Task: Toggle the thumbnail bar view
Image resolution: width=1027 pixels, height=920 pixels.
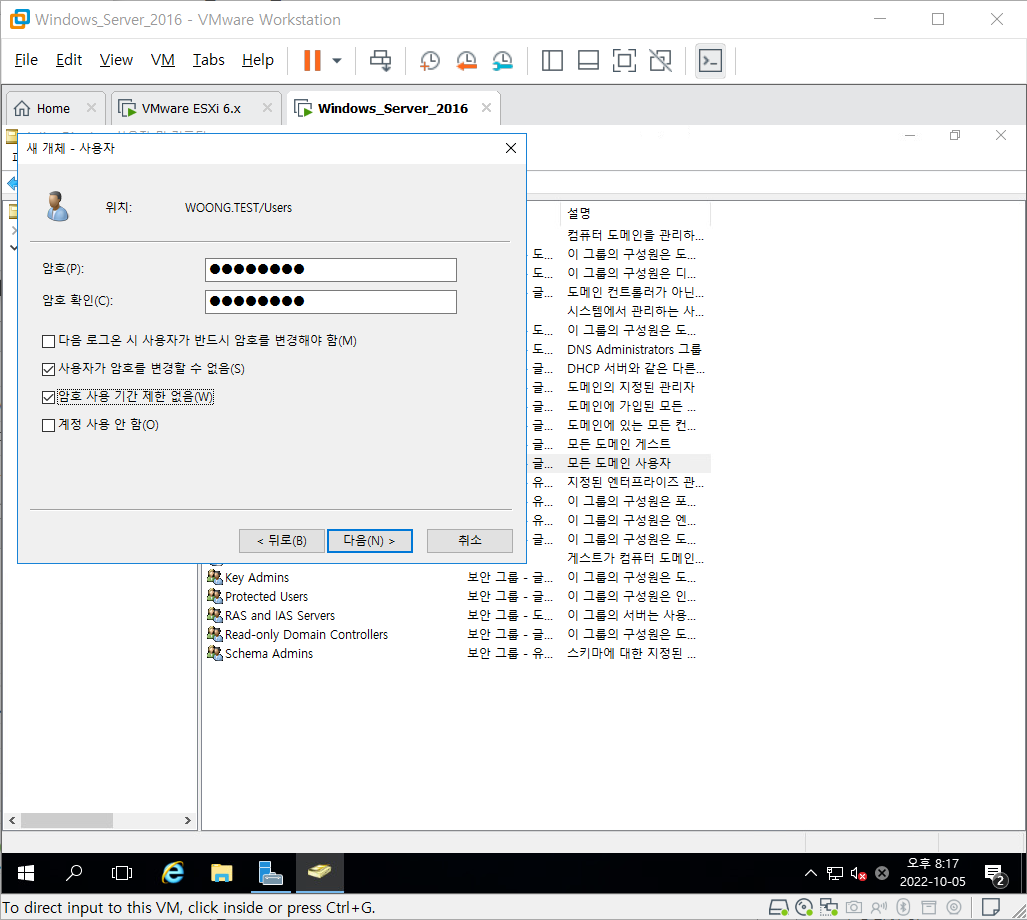Action: point(588,60)
